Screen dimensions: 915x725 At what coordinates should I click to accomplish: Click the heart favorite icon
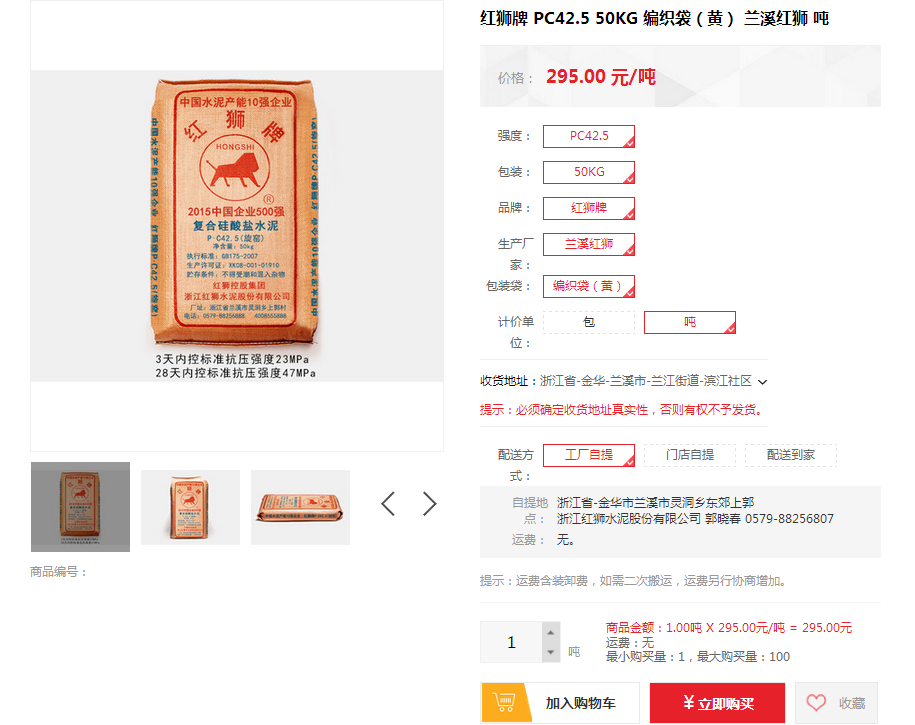click(816, 702)
